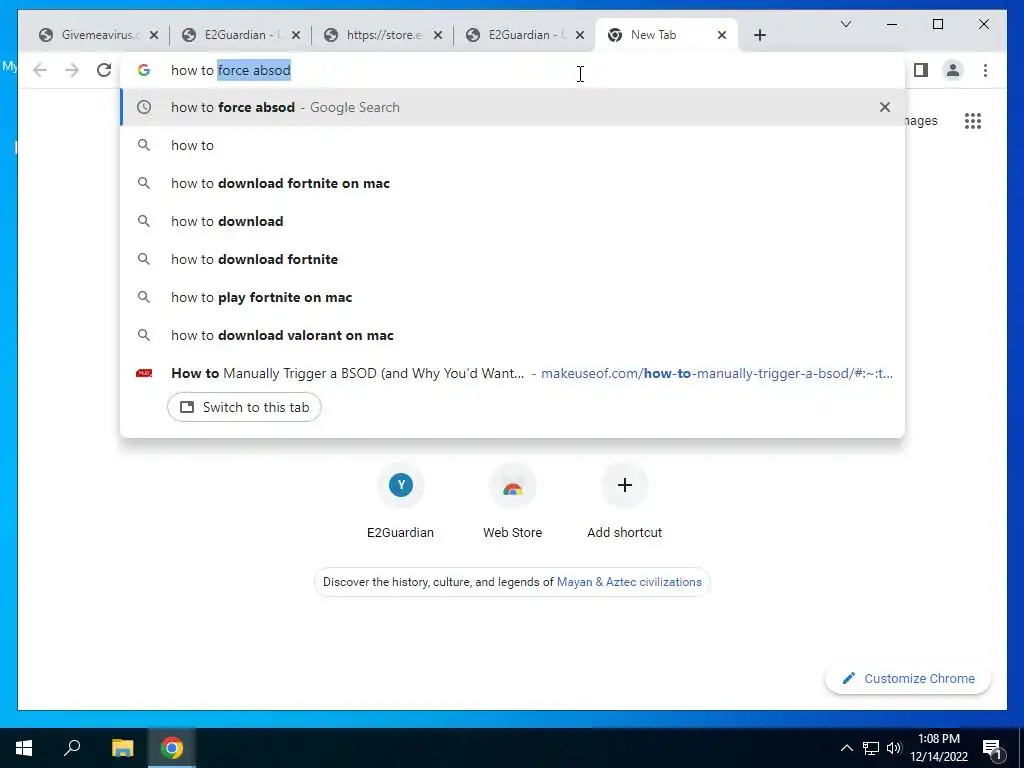Open the Google apps grid
The image size is (1024, 768).
(973, 121)
